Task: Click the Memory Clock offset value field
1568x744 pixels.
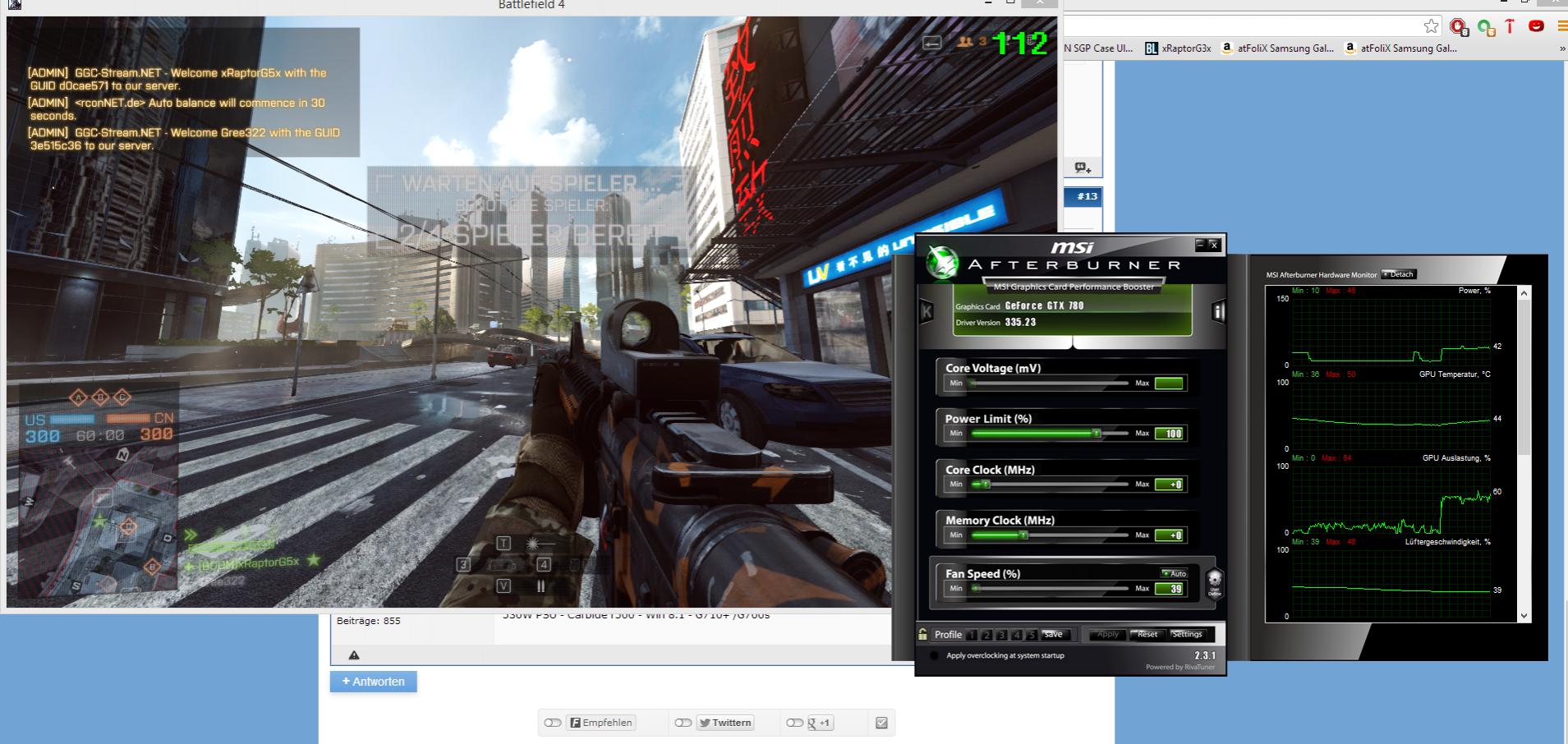Action: tap(1169, 535)
